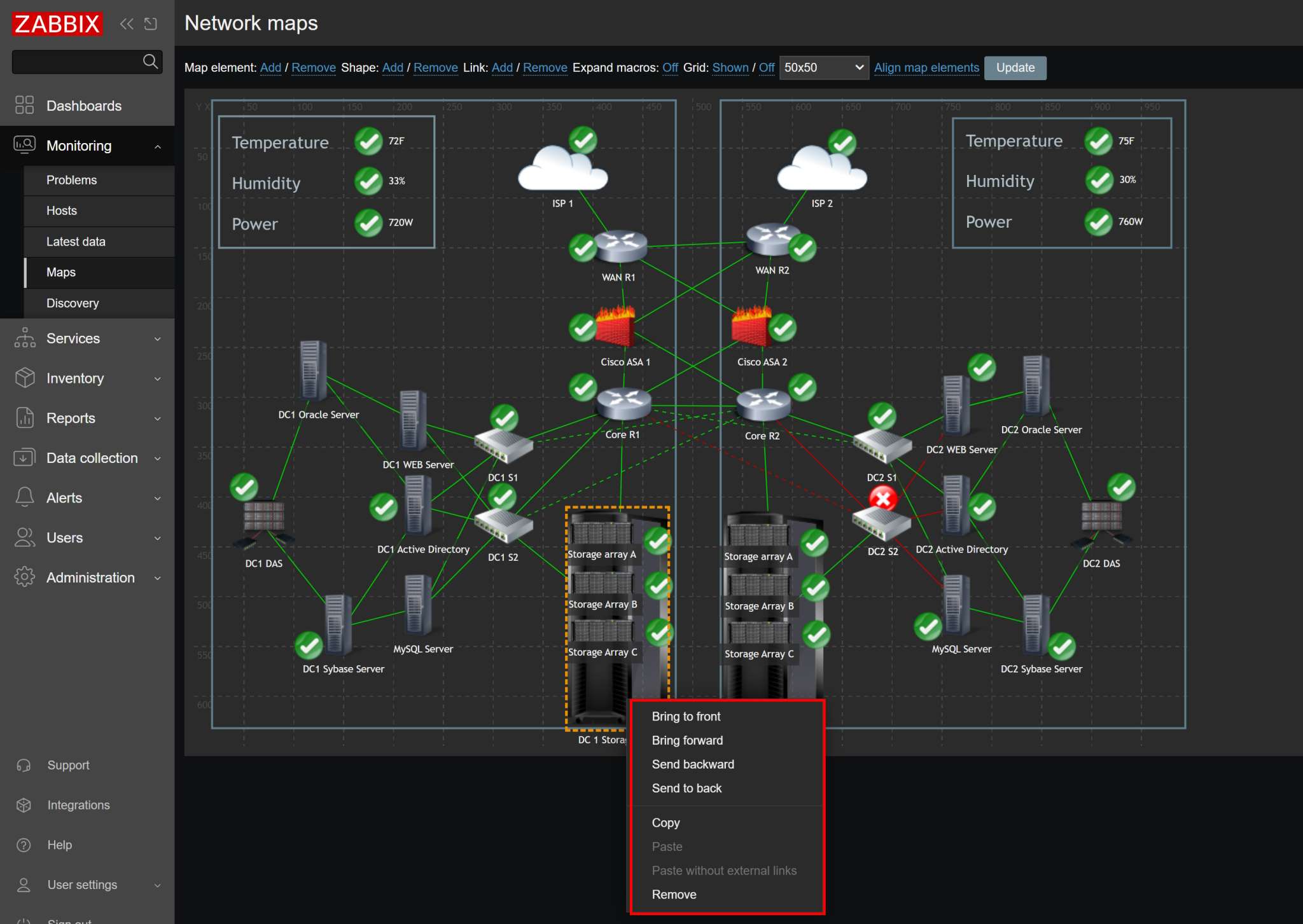Screen dimensions: 1303x924
Task: Select Send to back in context menu
Action: pyautogui.click(x=686, y=788)
